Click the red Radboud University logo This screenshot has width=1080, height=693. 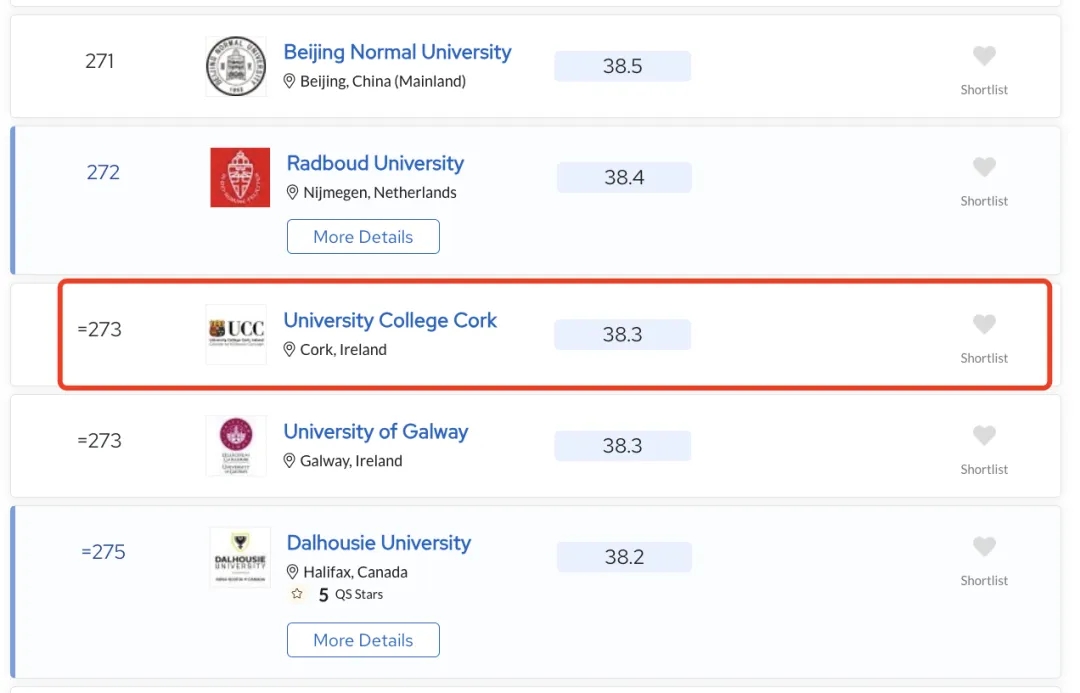coord(240,178)
